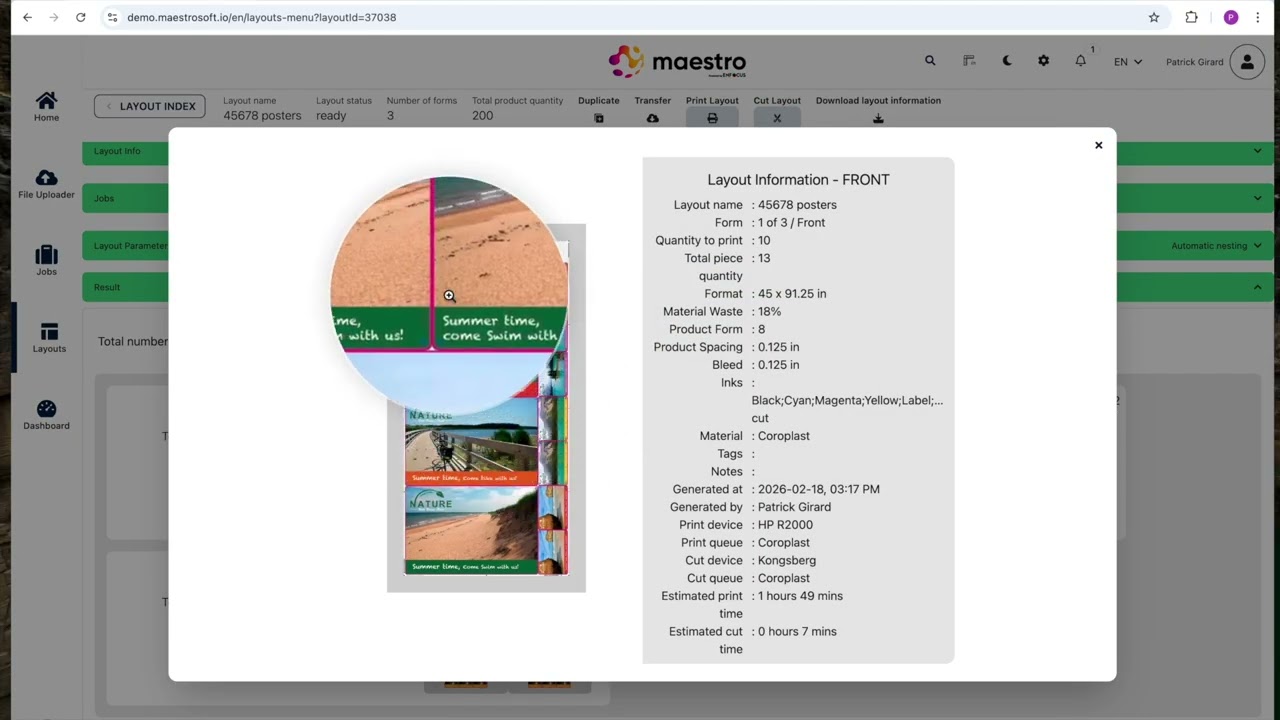Click the Transfer cloud icon
Image resolution: width=1280 pixels, height=720 pixels.
pos(652,118)
